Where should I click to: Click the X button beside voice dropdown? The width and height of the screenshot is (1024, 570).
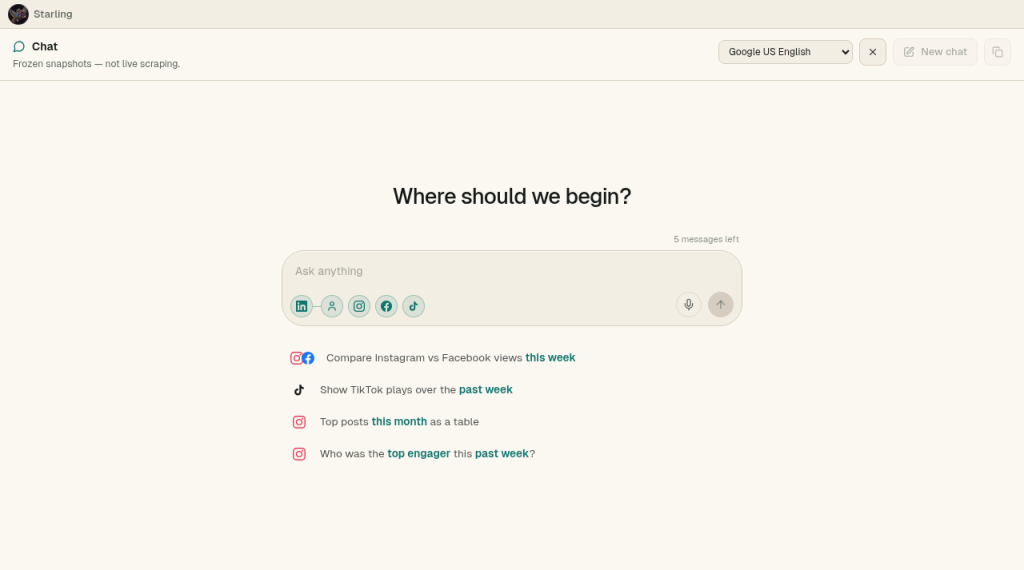tap(872, 52)
